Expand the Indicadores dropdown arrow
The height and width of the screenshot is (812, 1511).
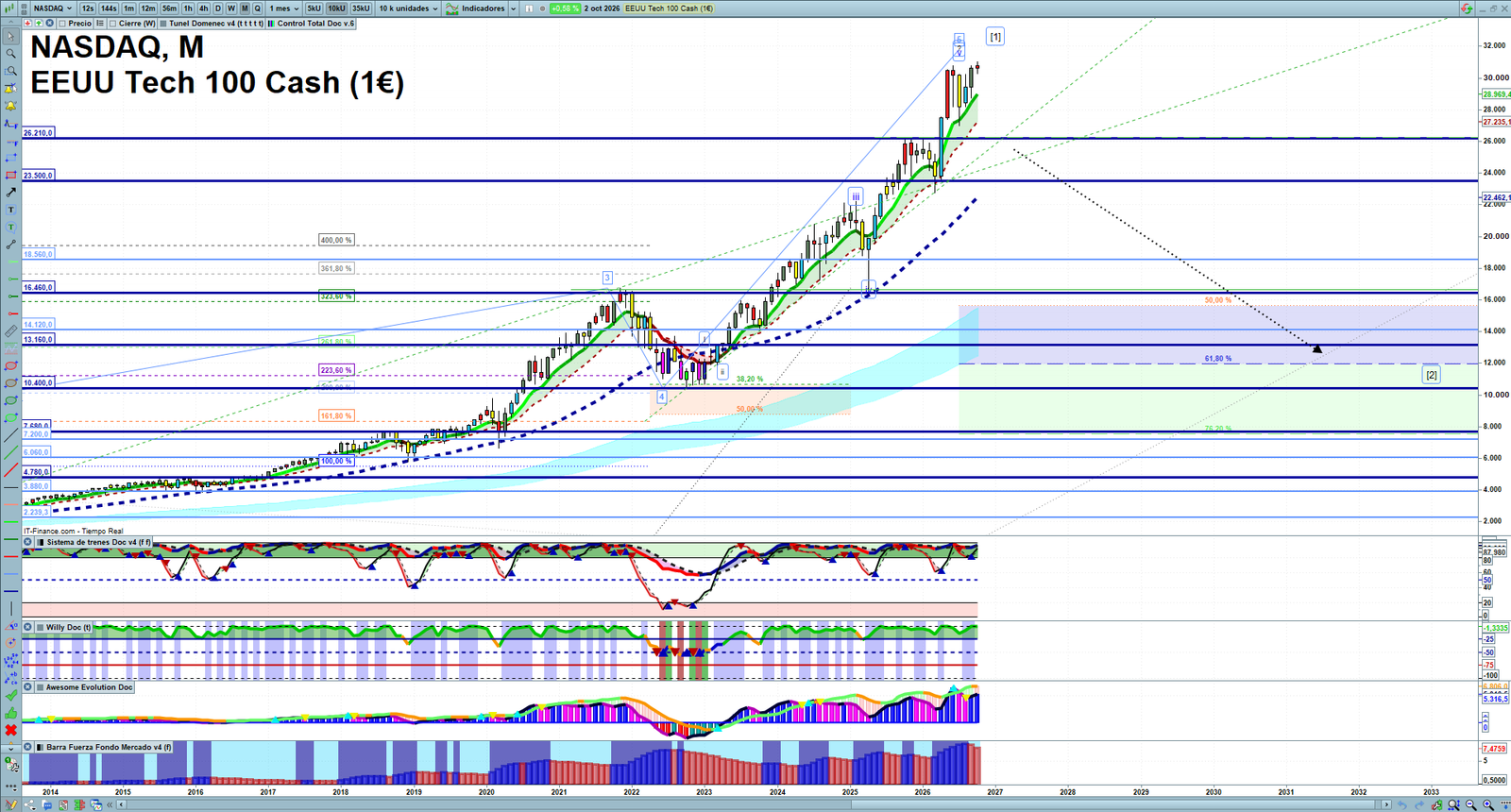point(513,8)
